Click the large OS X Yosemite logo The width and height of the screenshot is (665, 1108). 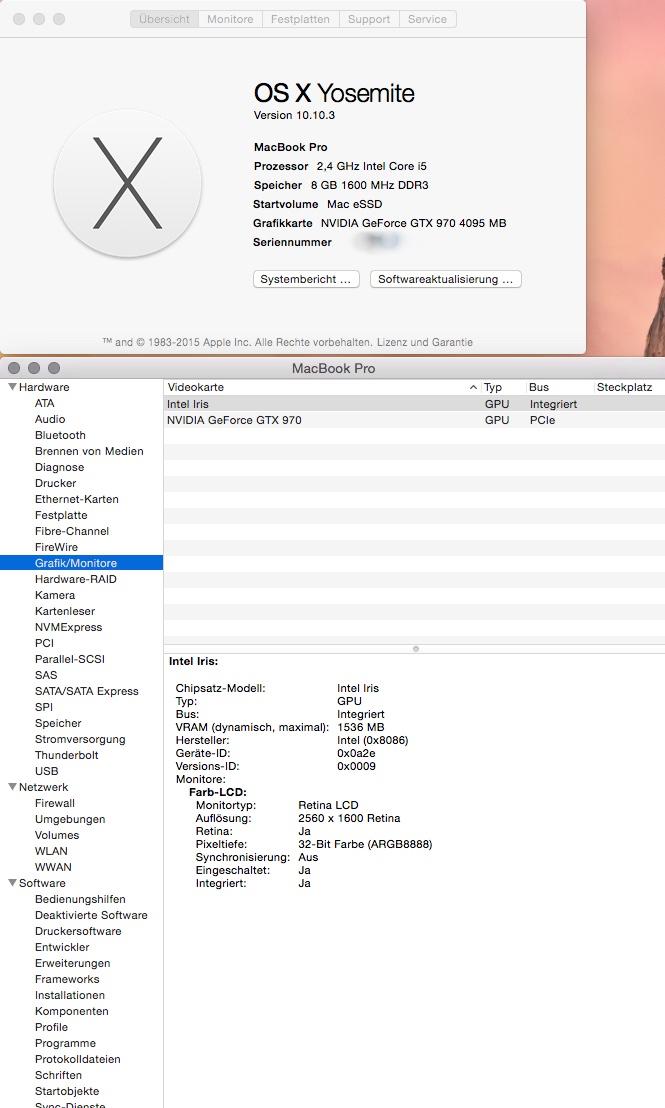pos(128,184)
